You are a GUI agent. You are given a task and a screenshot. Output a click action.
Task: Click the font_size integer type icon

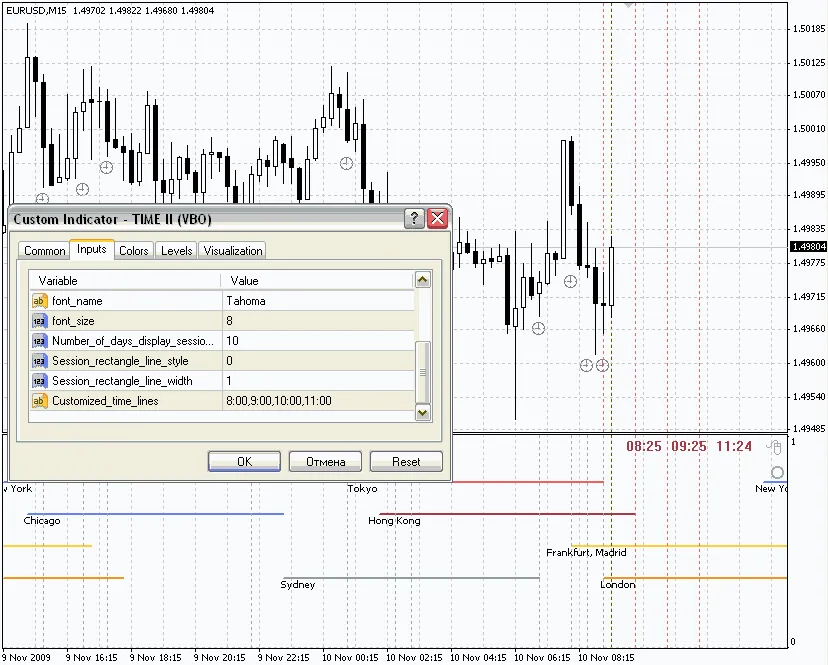[40, 321]
